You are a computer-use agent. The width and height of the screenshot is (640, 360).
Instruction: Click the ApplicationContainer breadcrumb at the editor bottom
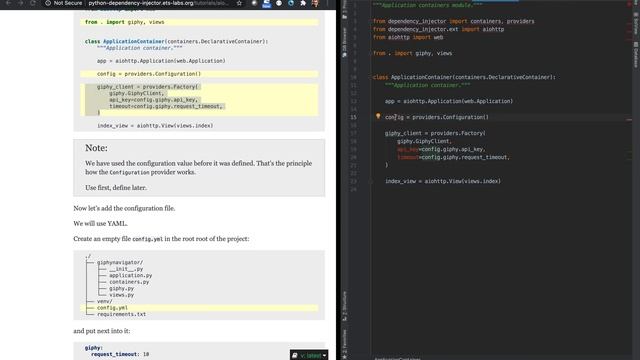(397, 358)
